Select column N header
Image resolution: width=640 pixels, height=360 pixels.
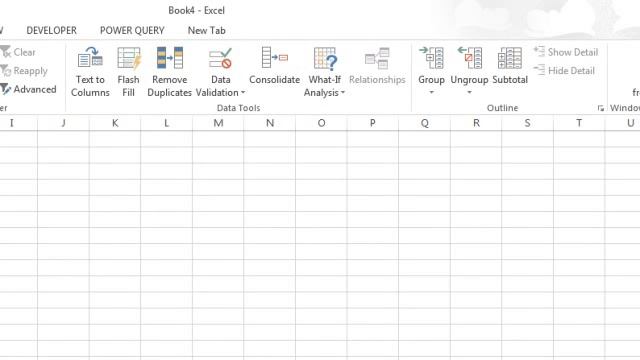click(x=270, y=123)
